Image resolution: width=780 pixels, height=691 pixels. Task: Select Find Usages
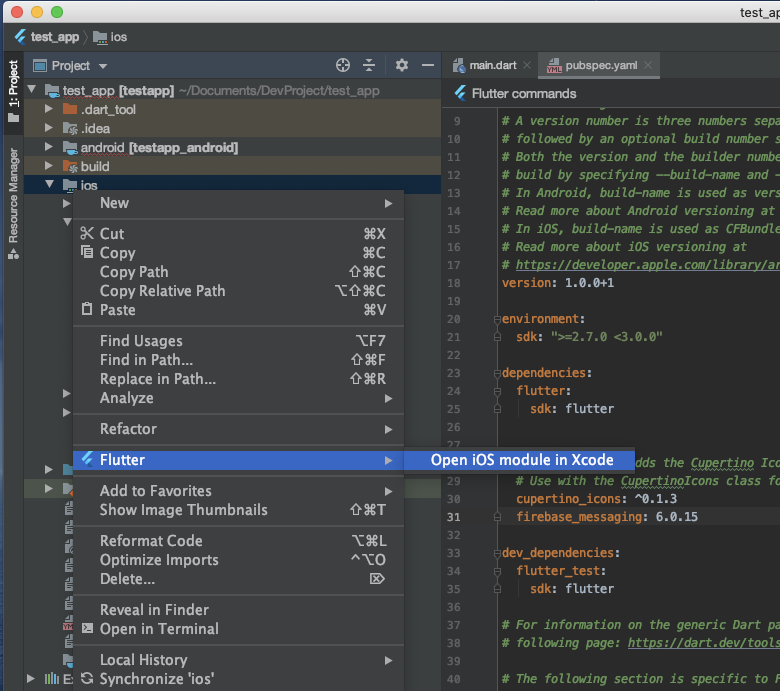click(238, 341)
